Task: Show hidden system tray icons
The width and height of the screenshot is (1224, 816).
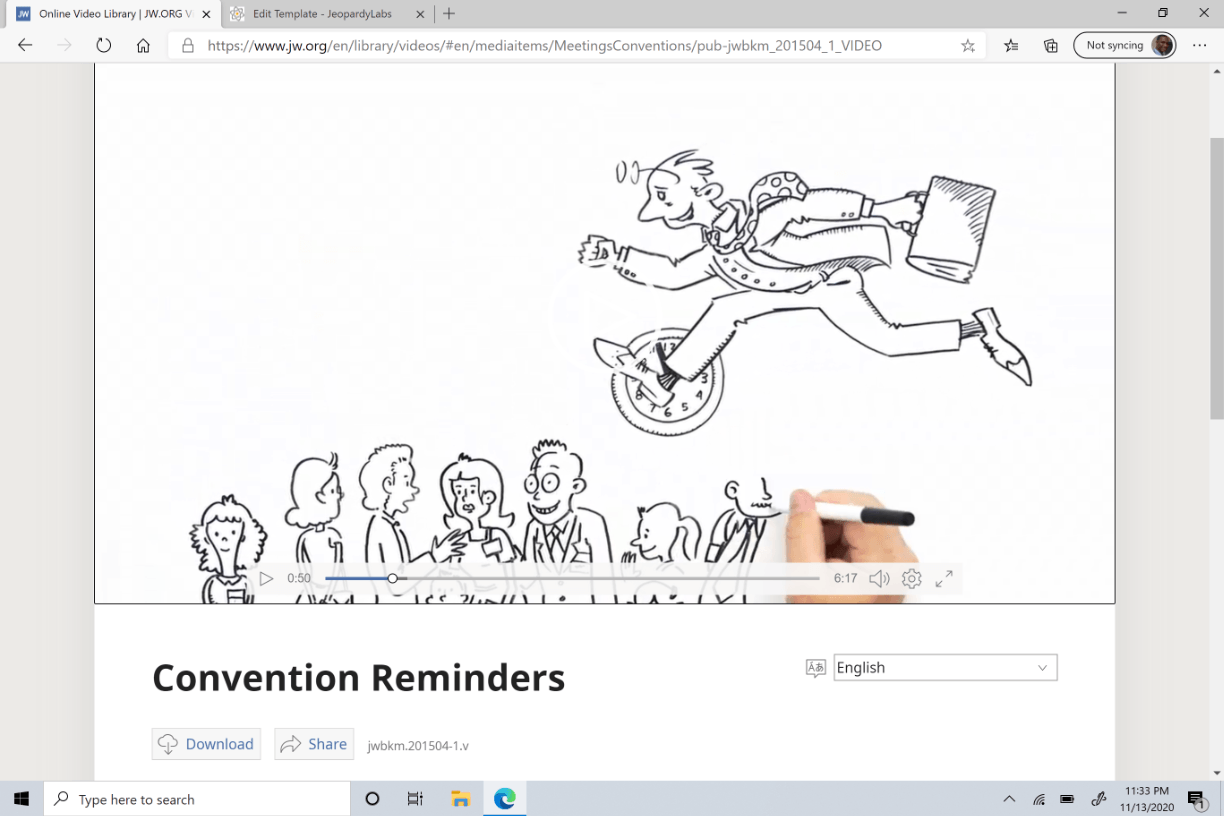Action: [1009, 799]
